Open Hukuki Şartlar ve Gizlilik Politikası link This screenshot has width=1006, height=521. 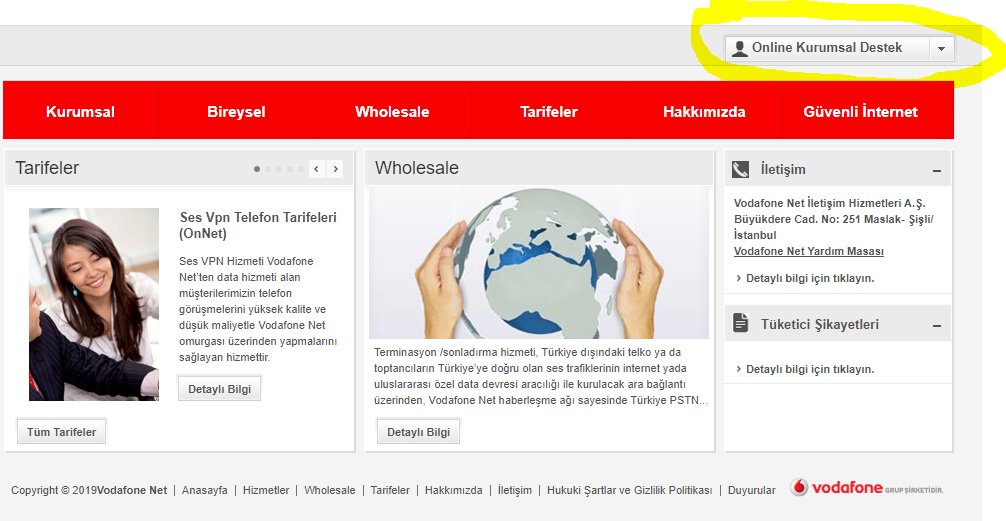point(629,490)
